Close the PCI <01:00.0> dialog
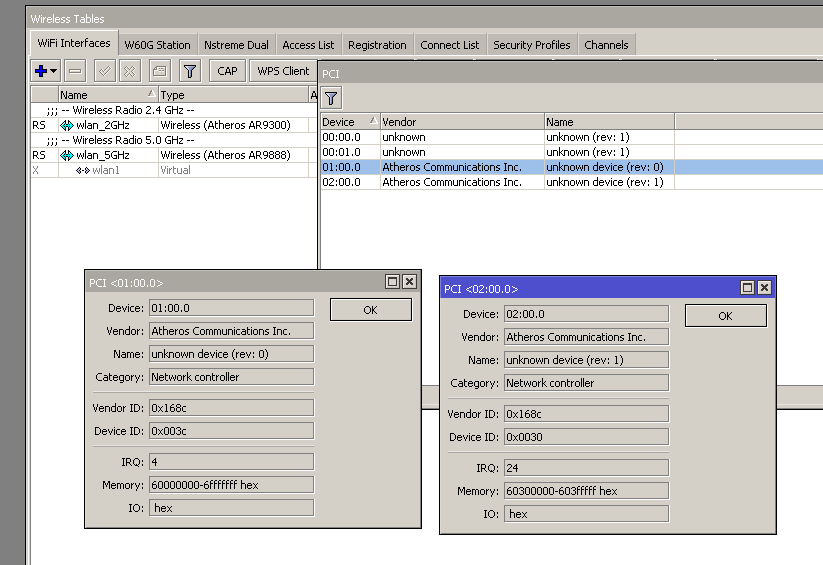The width and height of the screenshot is (823, 565). point(409,282)
